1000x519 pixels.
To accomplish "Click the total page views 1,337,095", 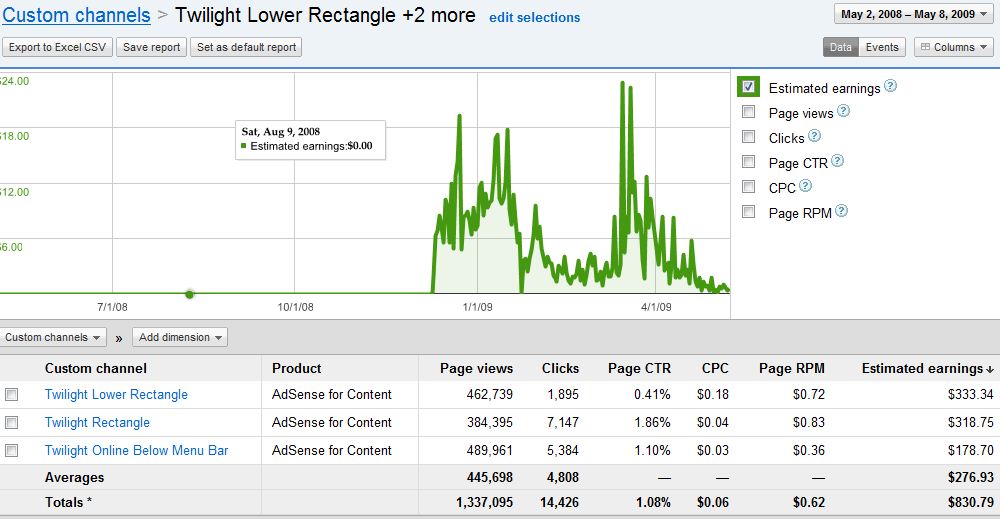I will click(x=484, y=502).
